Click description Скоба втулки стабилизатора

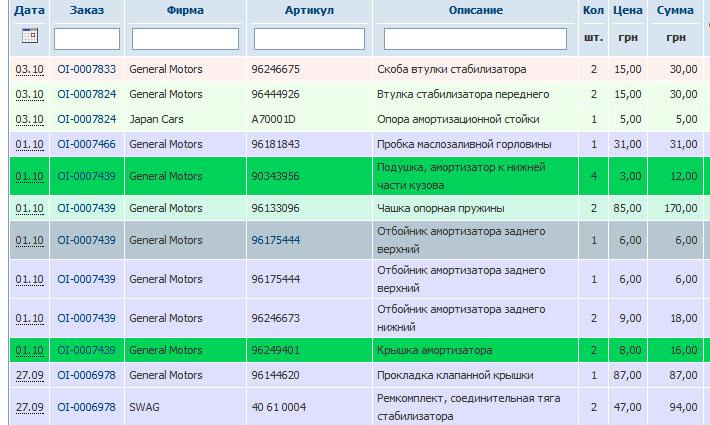tap(452, 69)
